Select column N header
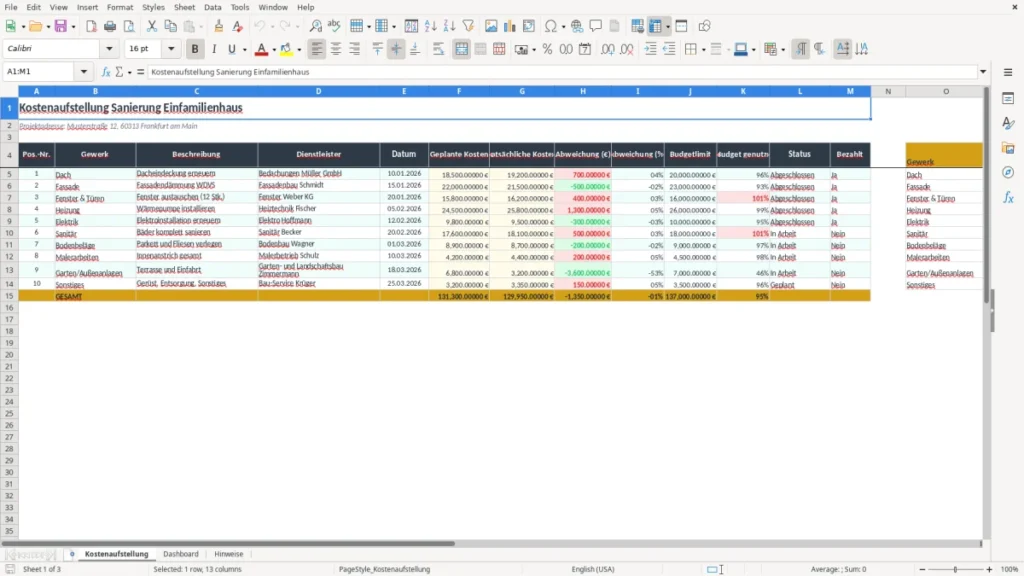The width and height of the screenshot is (1024, 576). (x=888, y=91)
